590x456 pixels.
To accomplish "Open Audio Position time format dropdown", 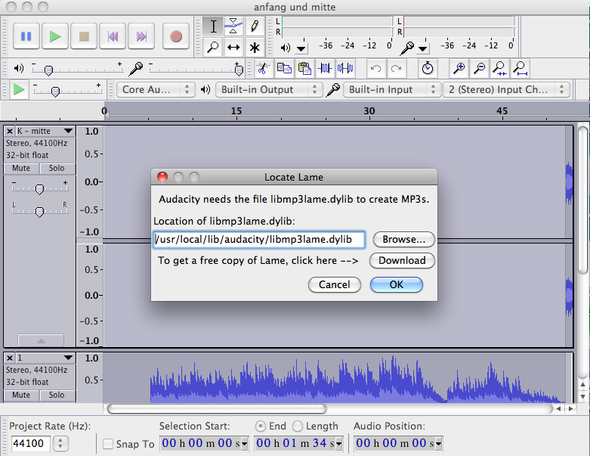I will coord(439,444).
